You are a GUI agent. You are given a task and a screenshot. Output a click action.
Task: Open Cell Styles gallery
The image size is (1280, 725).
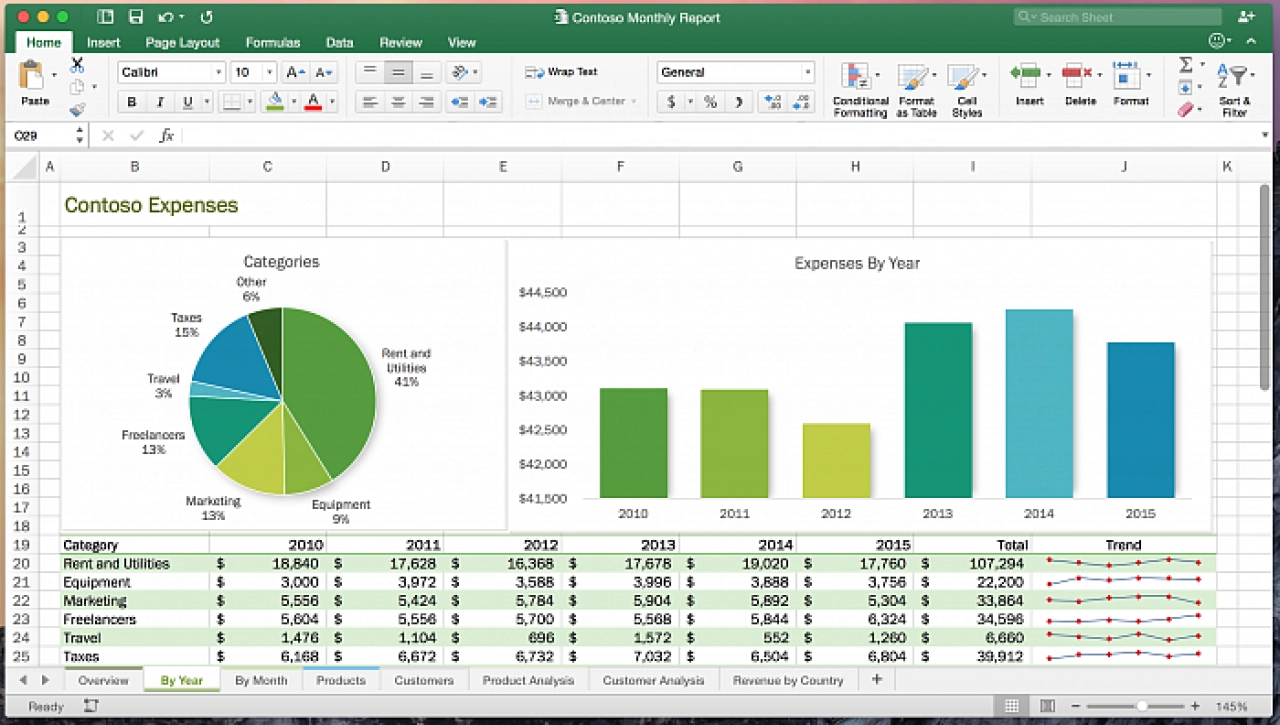pyautogui.click(x=966, y=90)
